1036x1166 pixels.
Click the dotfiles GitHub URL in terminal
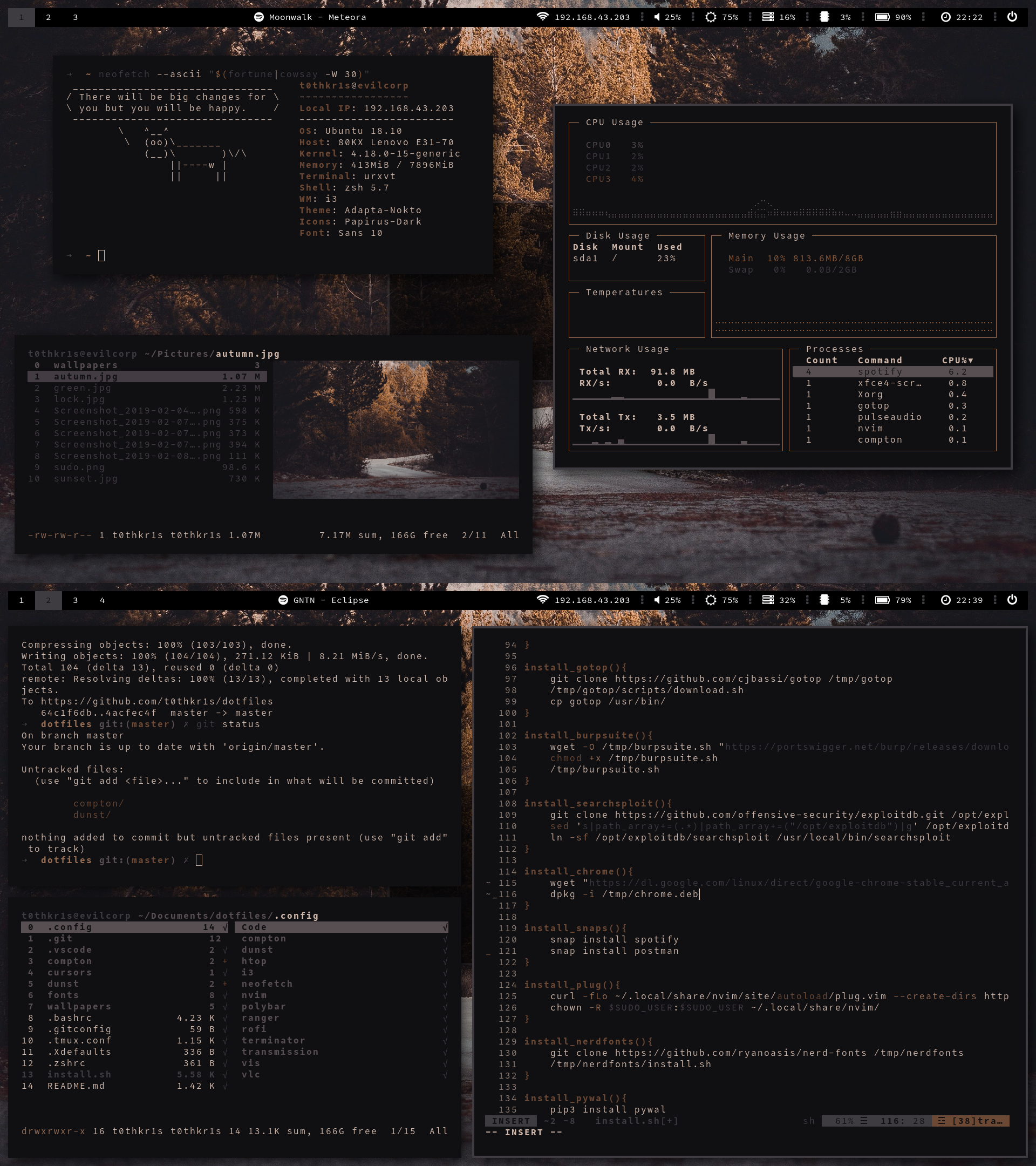click(157, 701)
